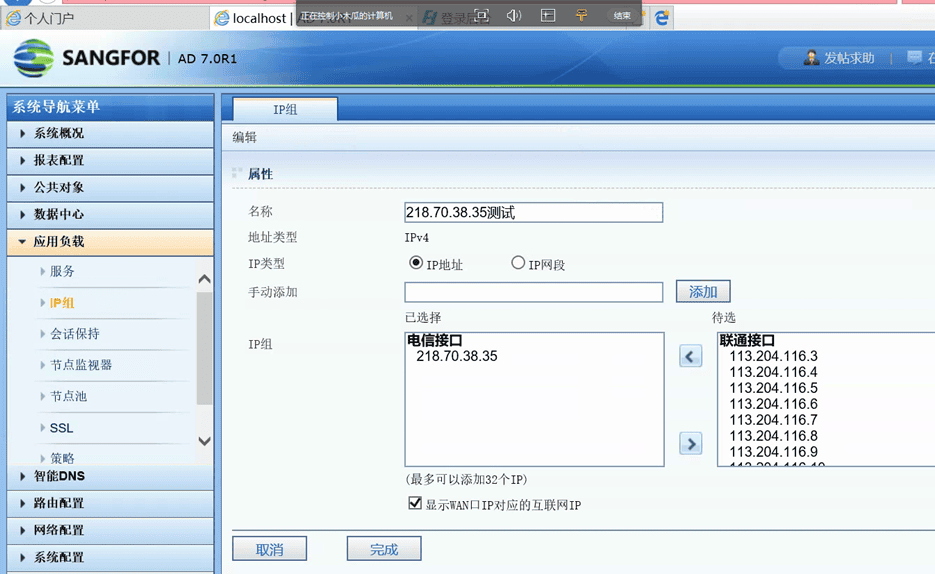Select 联通接口 group header in 待选 list
Image resolution: width=935 pixels, height=574 pixels.
[x=747, y=340]
